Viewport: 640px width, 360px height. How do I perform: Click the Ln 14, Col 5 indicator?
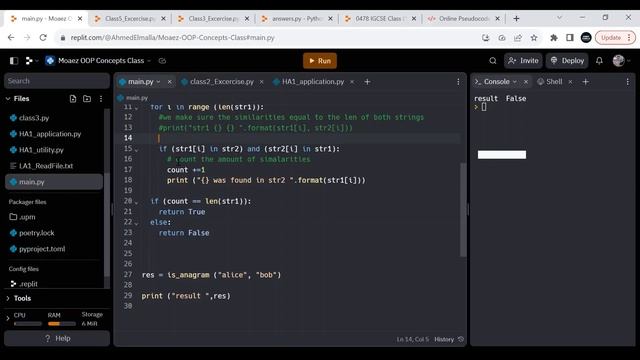tap(413, 339)
